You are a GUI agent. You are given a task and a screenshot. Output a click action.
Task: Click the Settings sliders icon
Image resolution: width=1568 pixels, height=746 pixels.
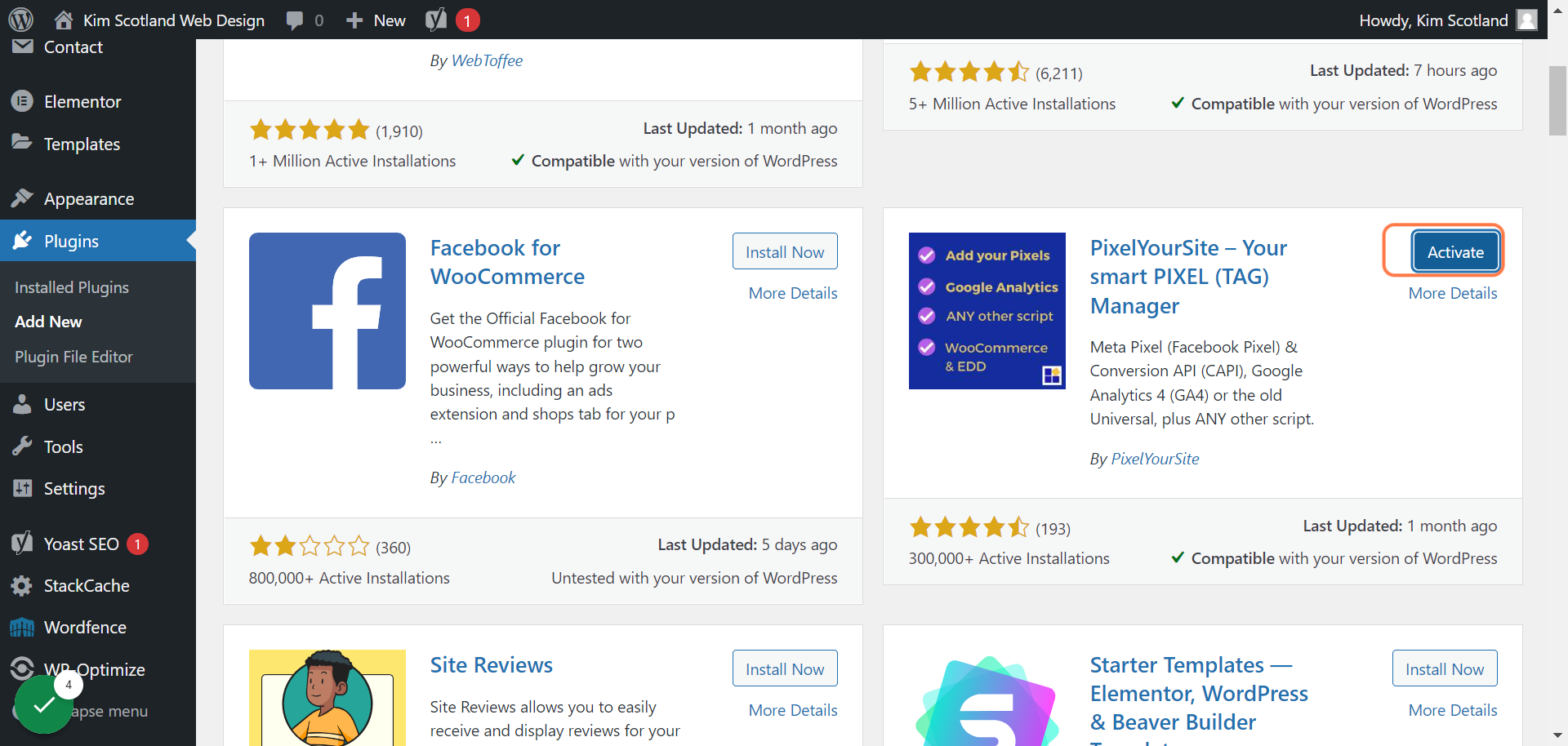click(22, 488)
